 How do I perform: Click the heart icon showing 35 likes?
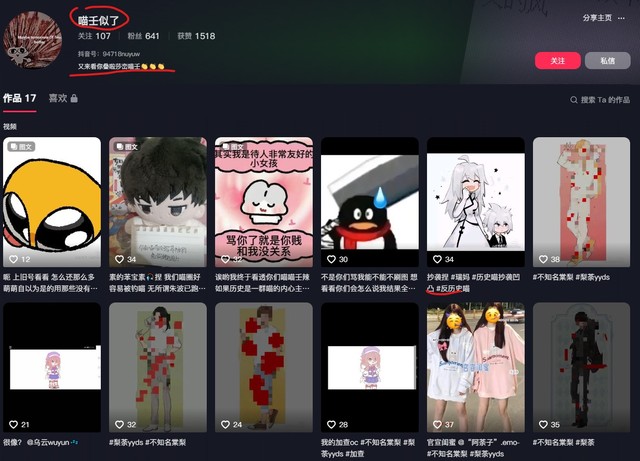543,424
